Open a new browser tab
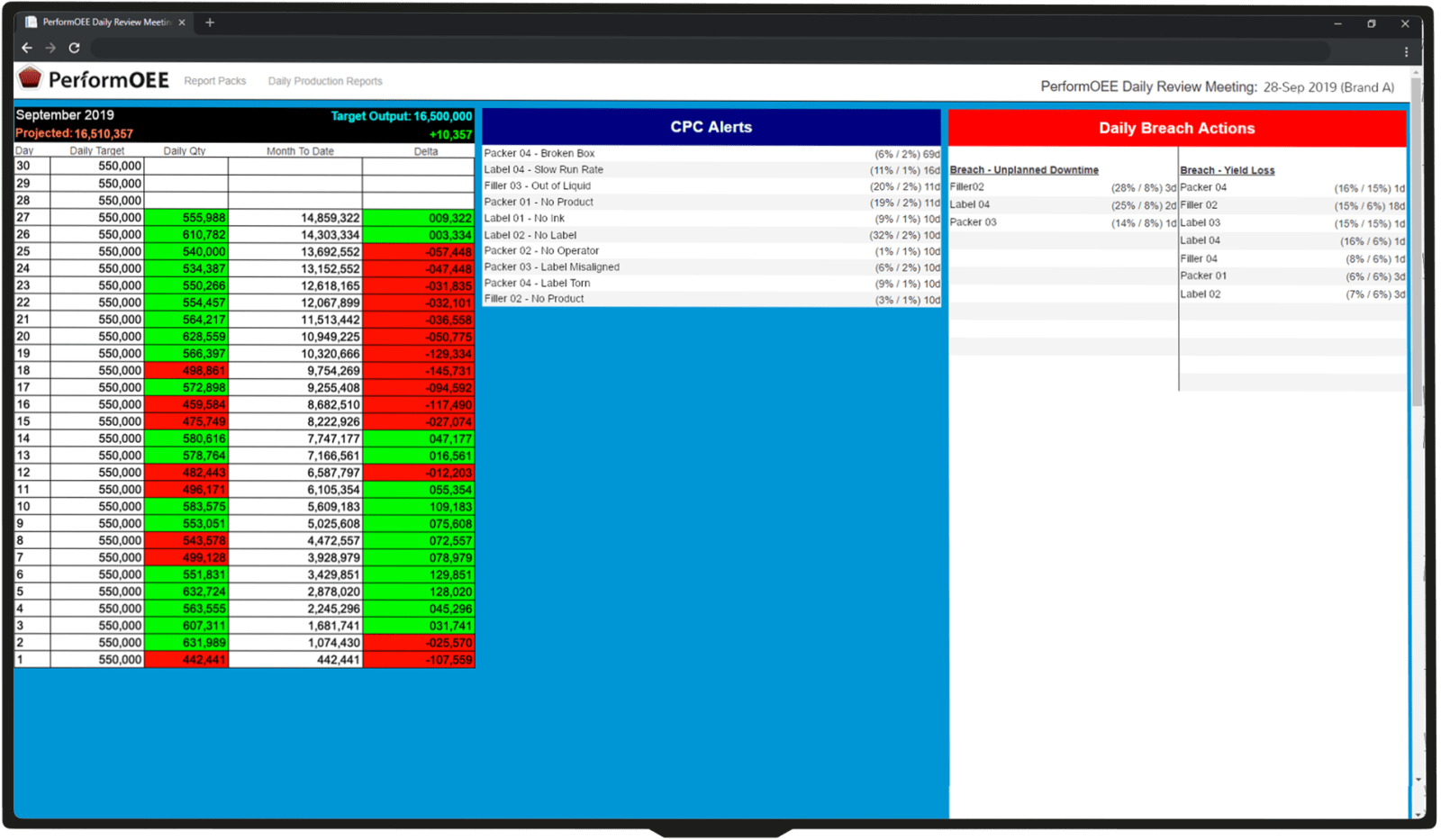Viewport: 1441px width, 840px height. pyautogui.click(x=210, y=23)
